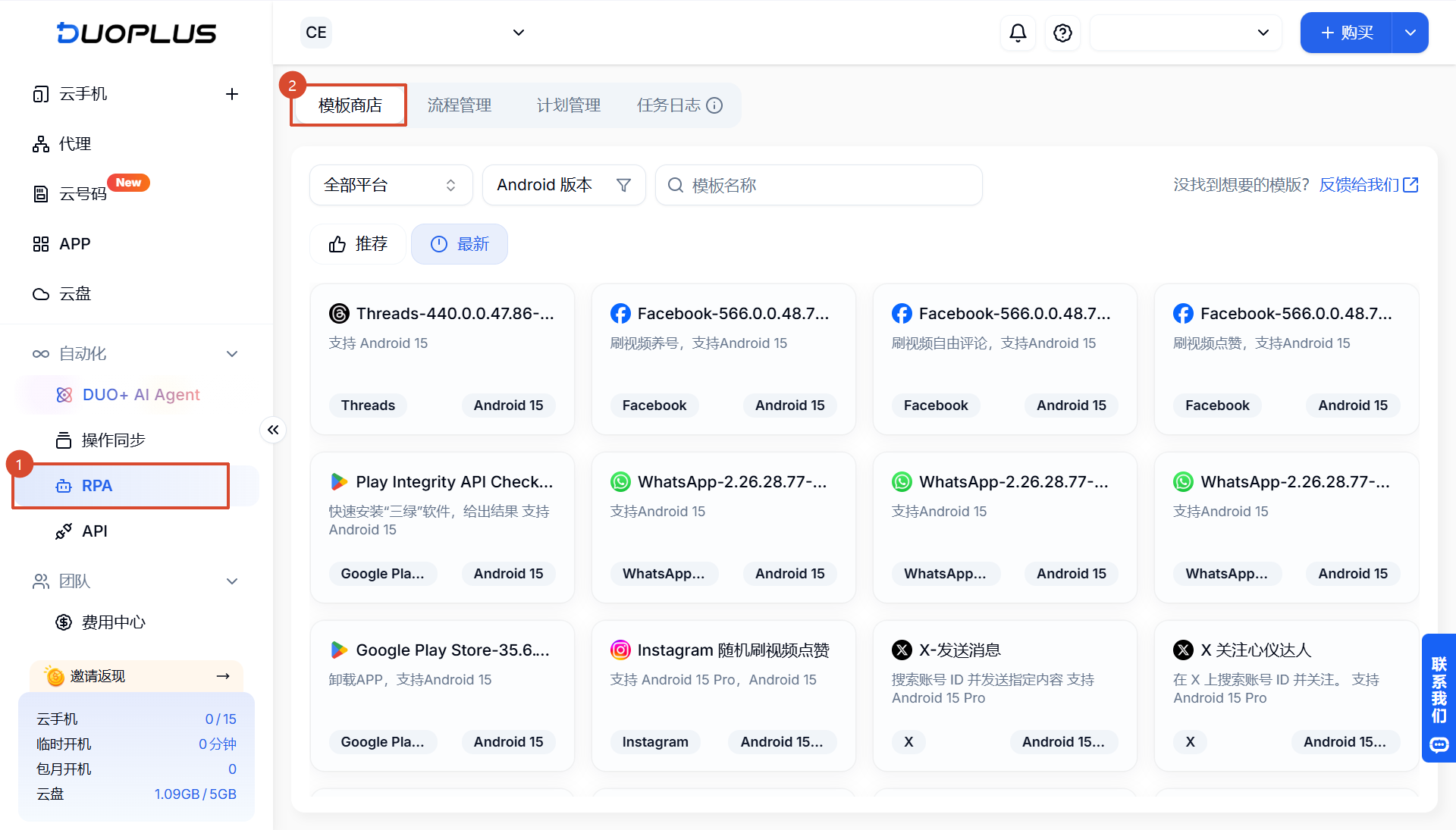Open the 反馈给我们 feedback link
1456x830 pixels.
pyautogui.click(x=1369, y=185)
